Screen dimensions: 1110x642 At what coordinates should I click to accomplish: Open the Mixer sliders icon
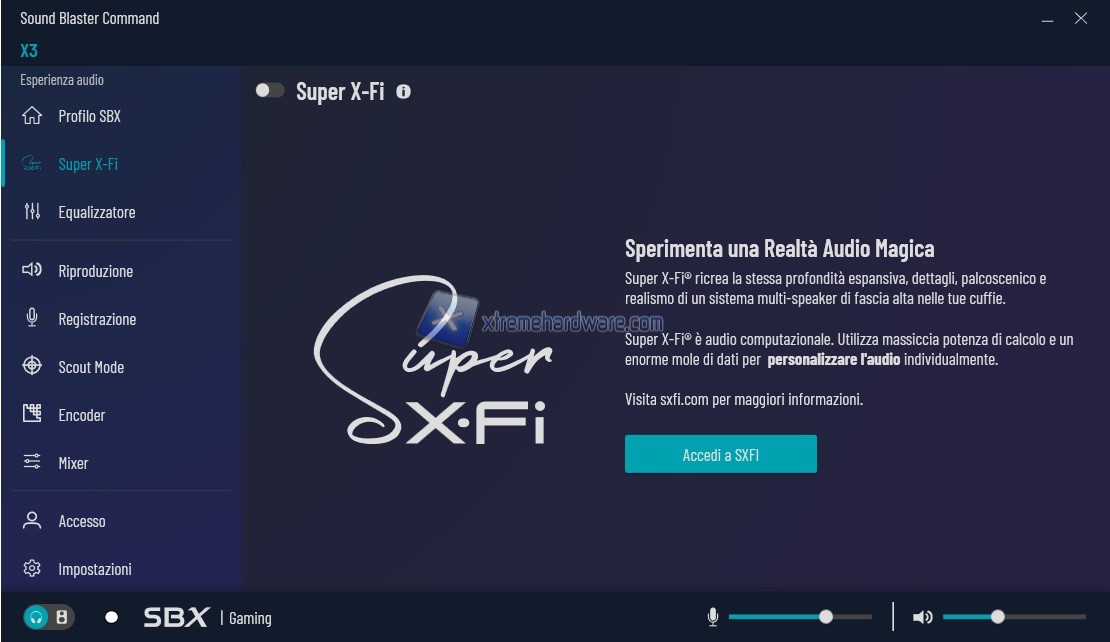(32, 462)
